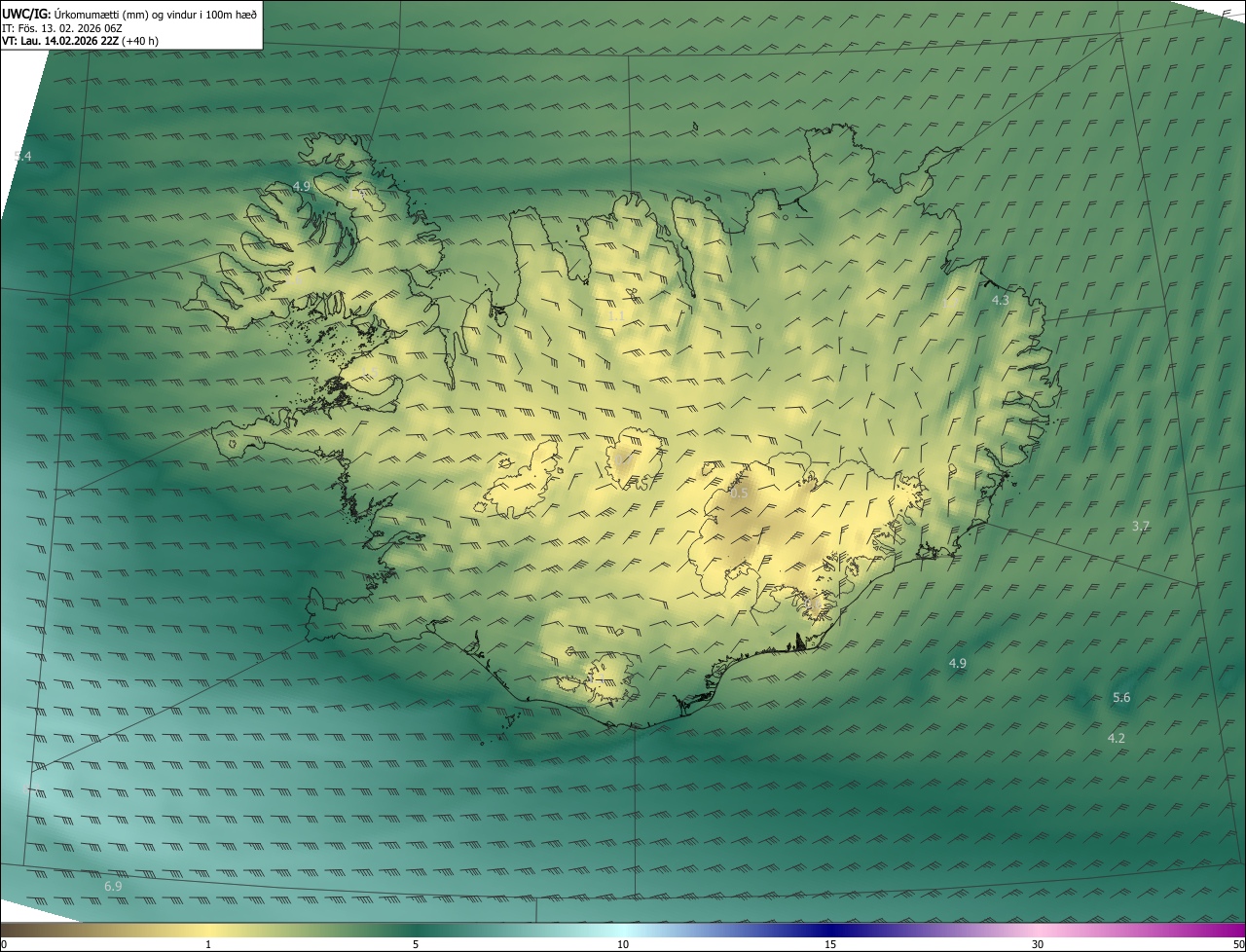Click the 0.5 label on the glacier
1246x952 pixels.
pyautogui.click(x=739, y=494)
